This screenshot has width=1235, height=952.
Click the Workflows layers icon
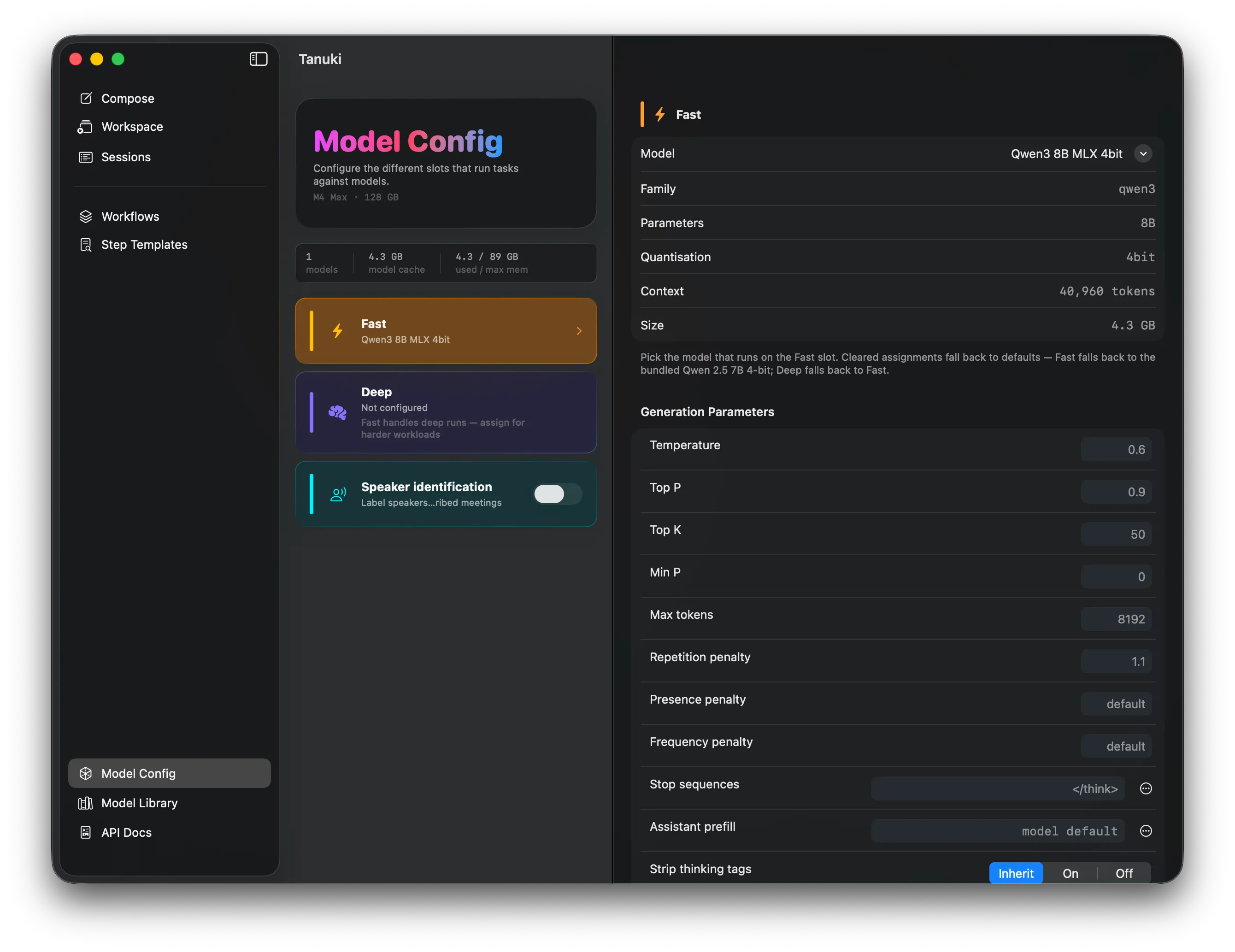point(85,217)
